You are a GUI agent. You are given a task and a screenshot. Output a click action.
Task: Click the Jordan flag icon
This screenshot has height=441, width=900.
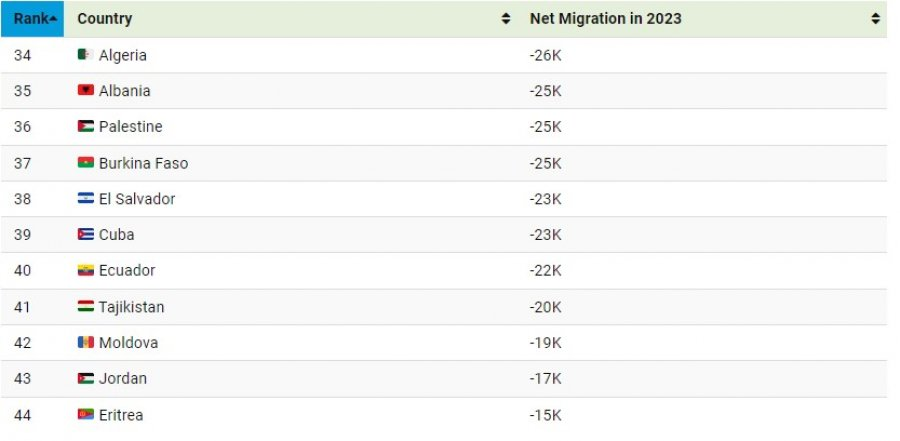tap(86, 378)
